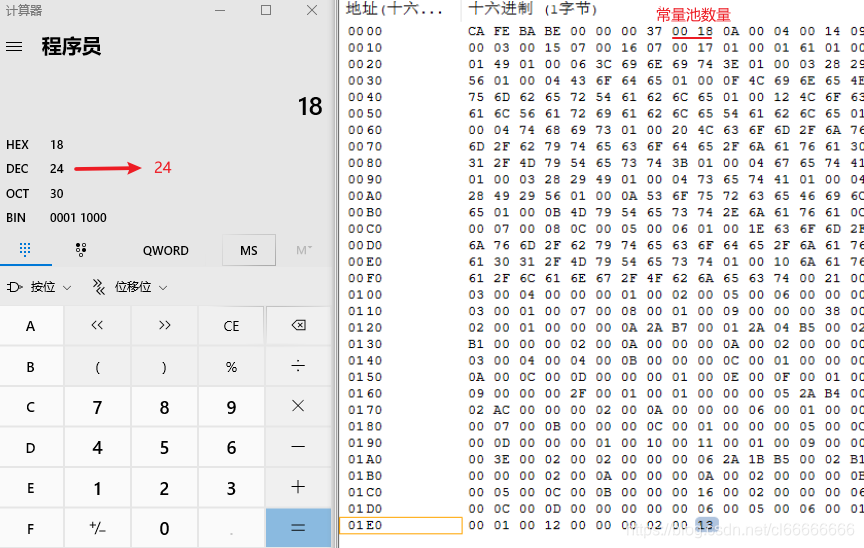Select the DEC number base row
The width and height of the screenshot is (864, 548).
tap(165, 169)
